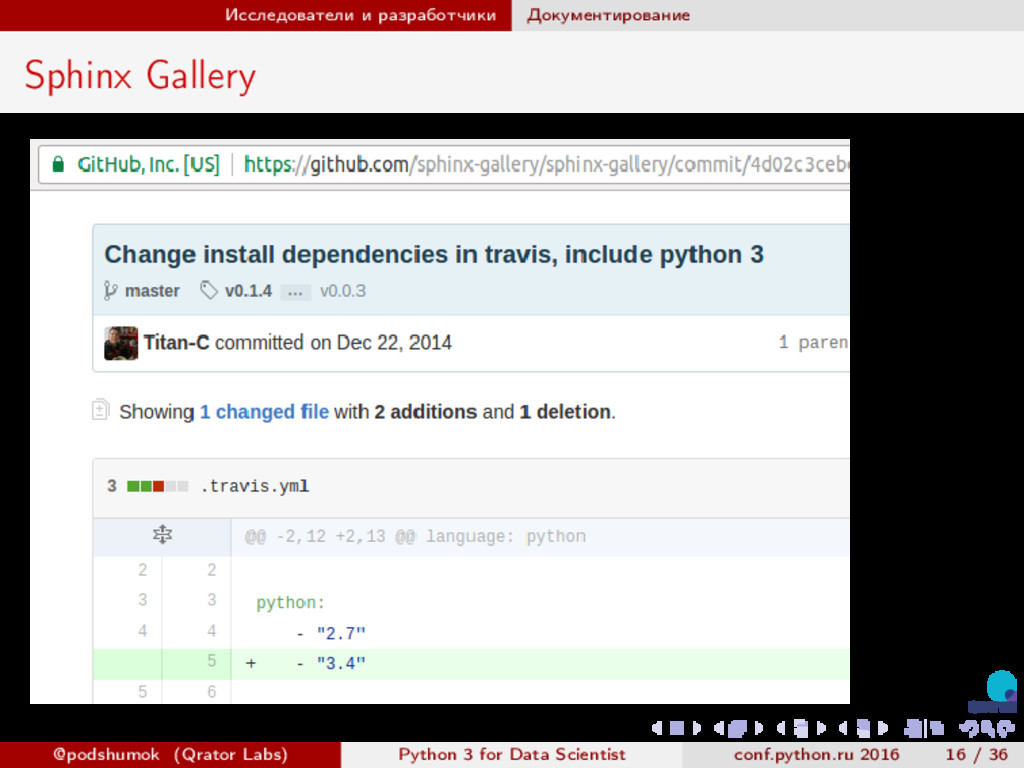1024x768 pixels.
Task: Click footer conf.python.ru 2016
Action: (816, 754)
